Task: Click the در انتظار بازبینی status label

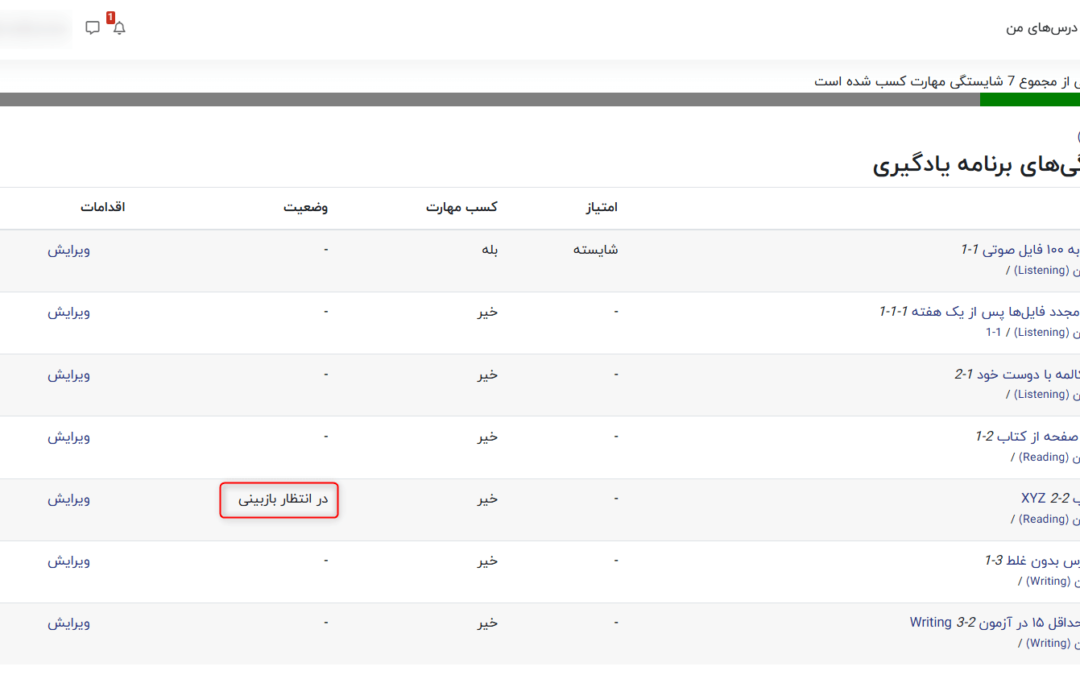Action: [x=279, y=498]
